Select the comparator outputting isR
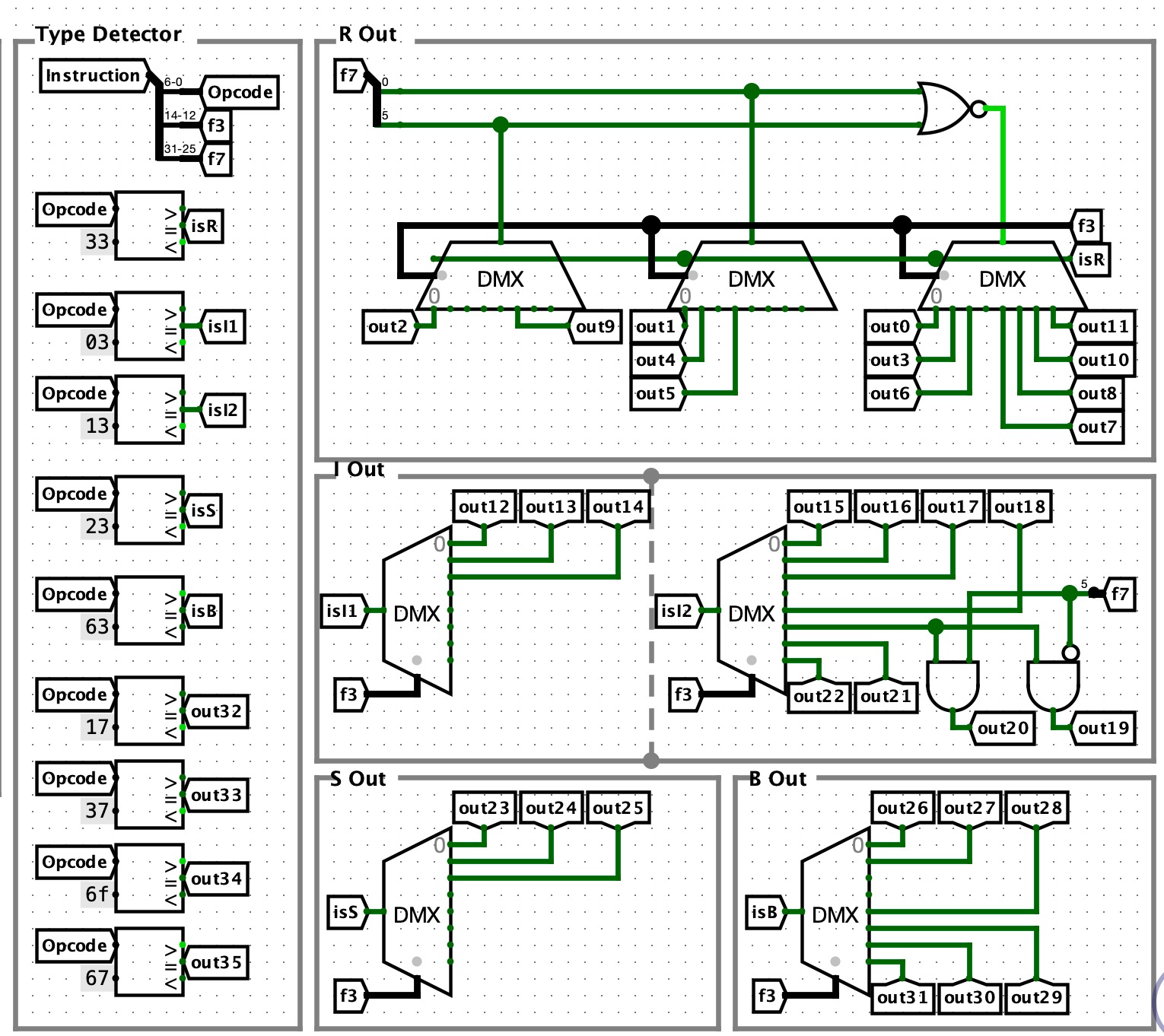The width and height of the screenshot is (1164, 1036). 150,226
